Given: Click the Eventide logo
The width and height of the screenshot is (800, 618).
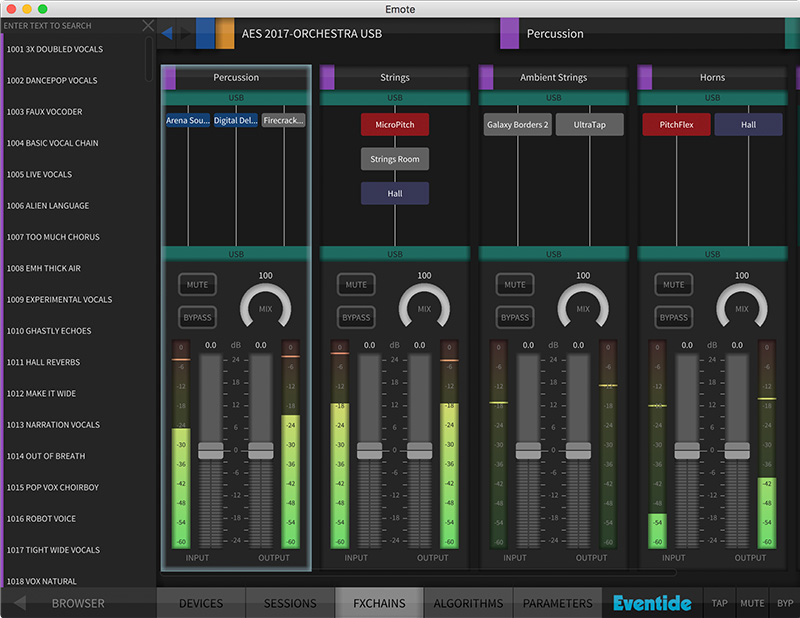Looking at the screenshot, I should (653, 603).
